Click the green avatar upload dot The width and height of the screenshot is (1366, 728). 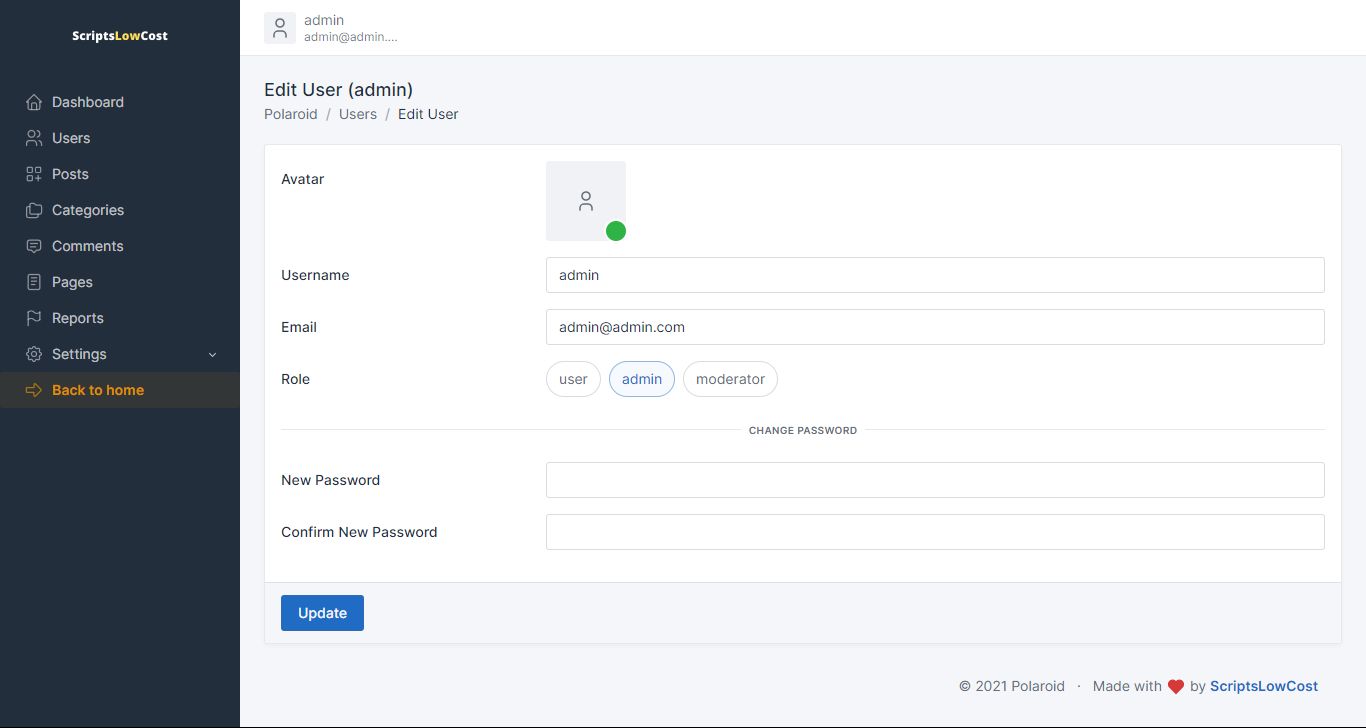click(x=616, y=231)
